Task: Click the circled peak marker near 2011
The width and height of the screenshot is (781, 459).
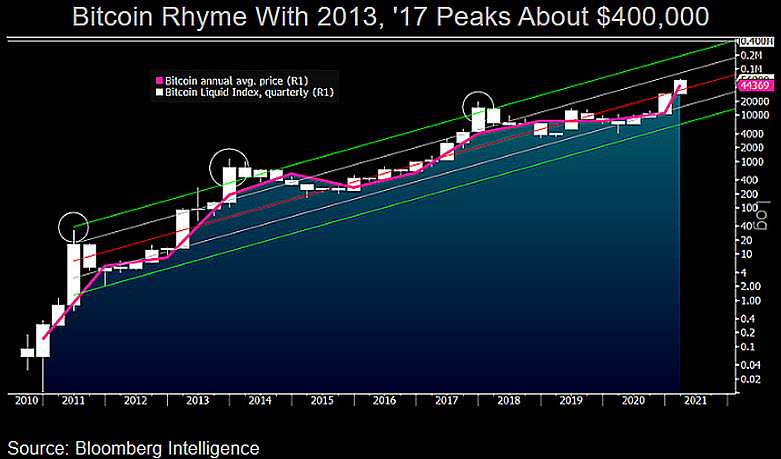Action: pos(74,228)
